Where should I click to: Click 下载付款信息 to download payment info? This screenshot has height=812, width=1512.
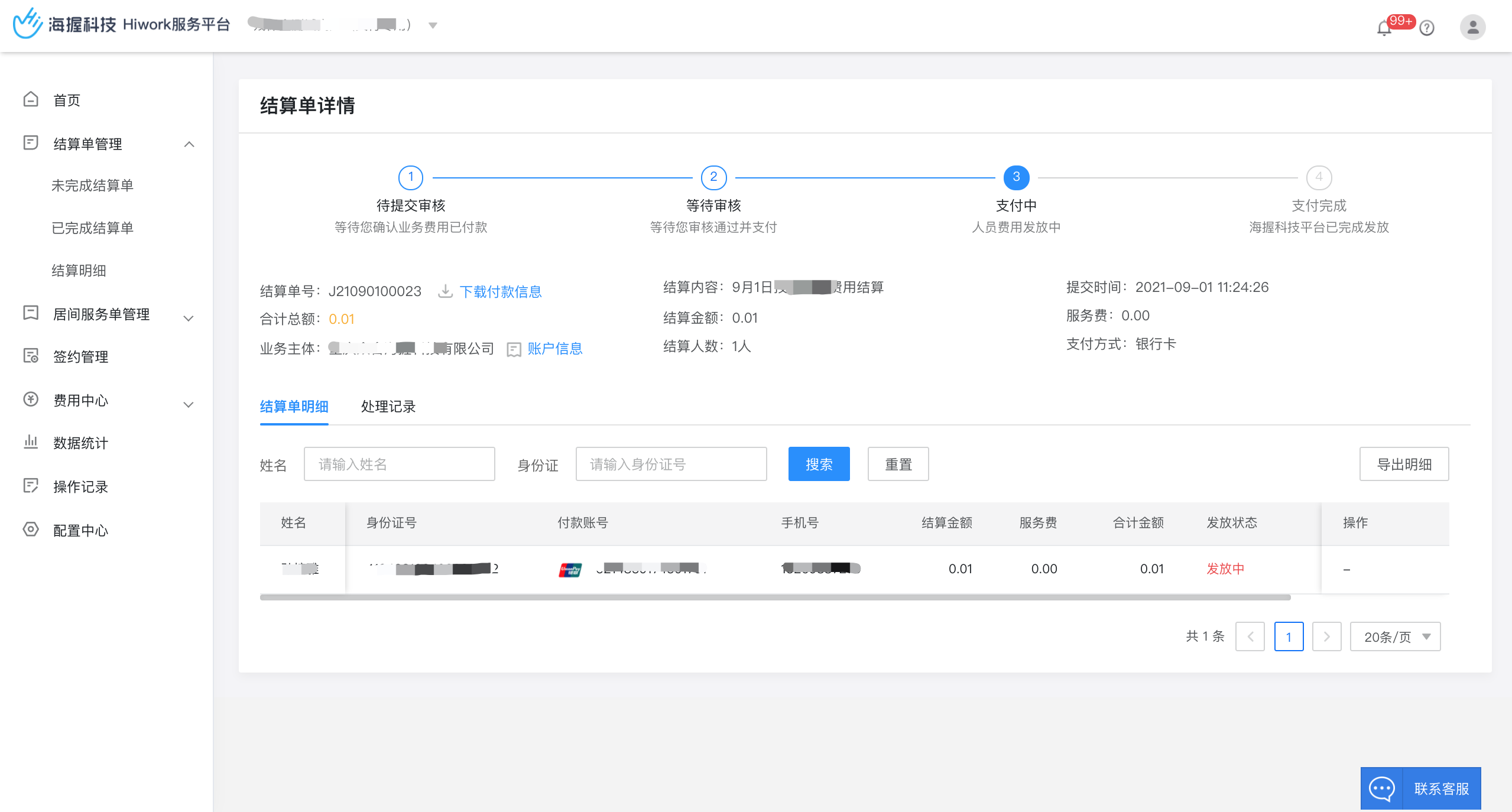tap(501, 291)
